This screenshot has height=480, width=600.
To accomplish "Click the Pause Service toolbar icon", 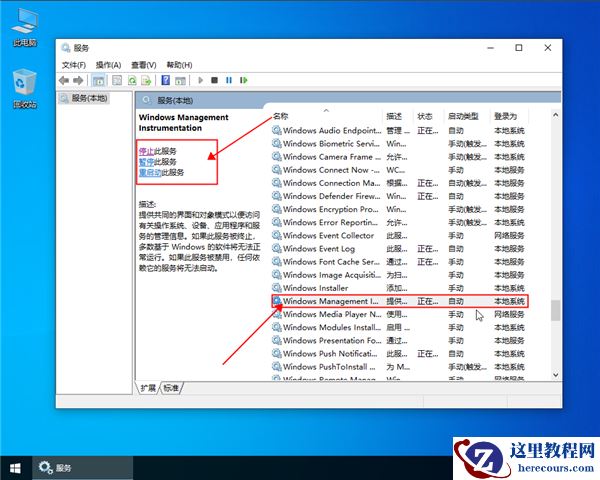I will click(229, 80).
